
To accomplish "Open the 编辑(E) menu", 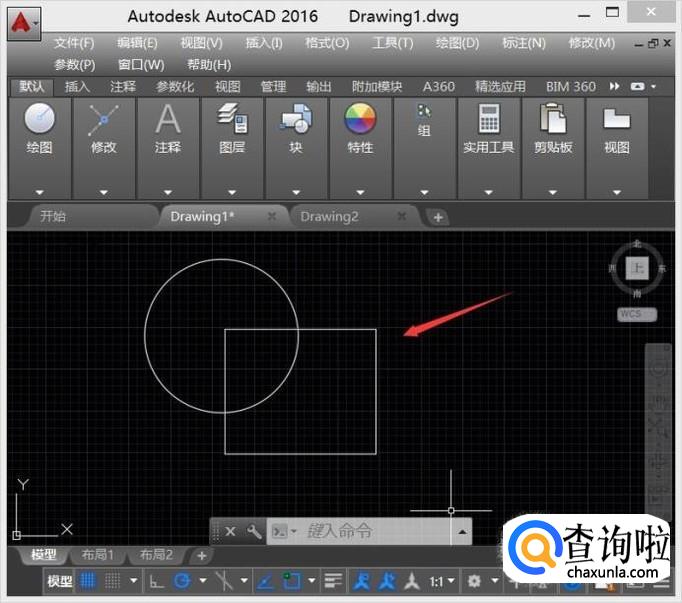I will tap(137, 43).
